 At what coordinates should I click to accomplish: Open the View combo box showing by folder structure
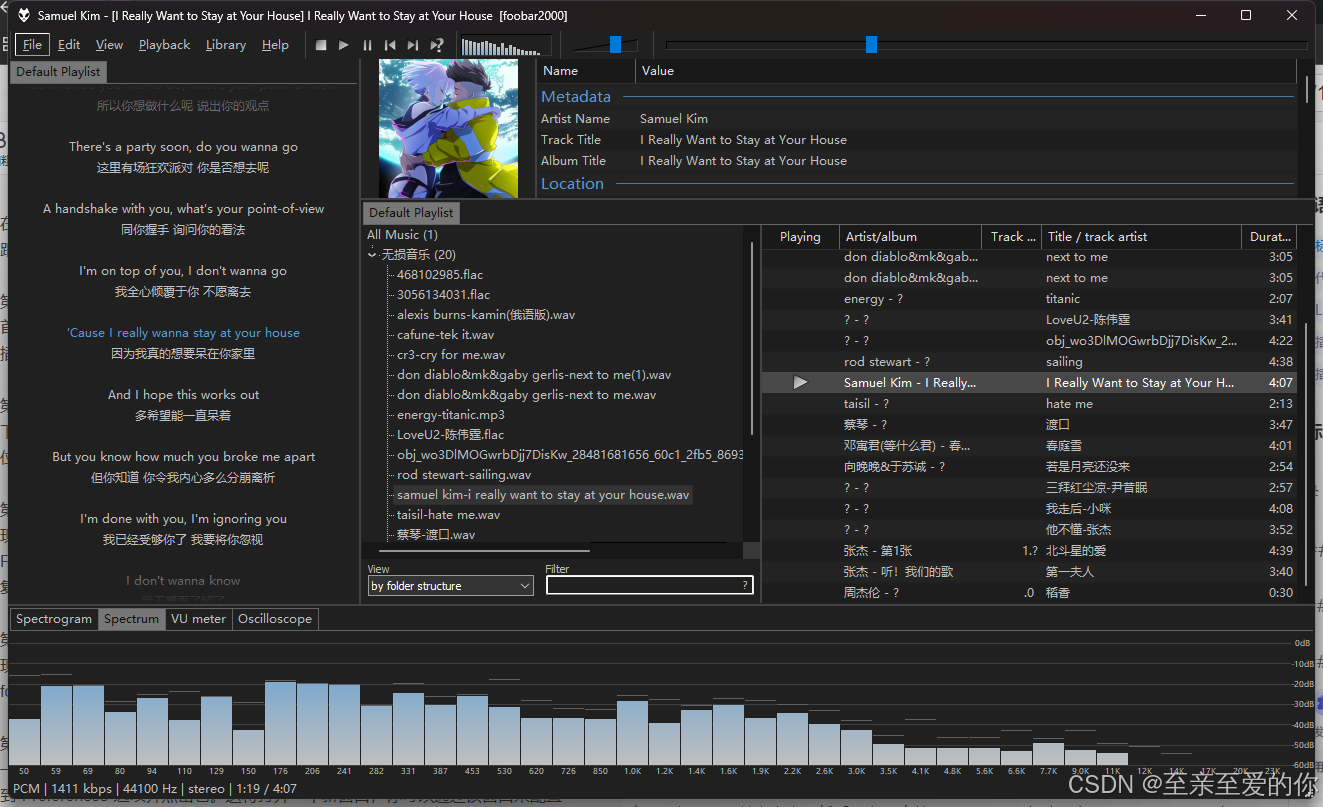[x=450, y=585]
